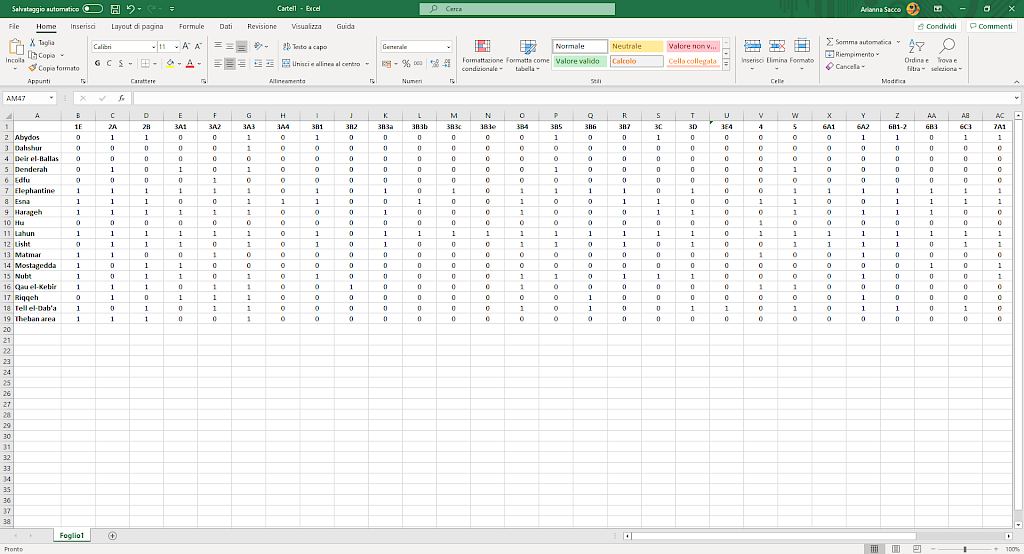The width and height of the screenshot is (1024, 554).
Task: Align text to the top
Action: coord(218,46)
